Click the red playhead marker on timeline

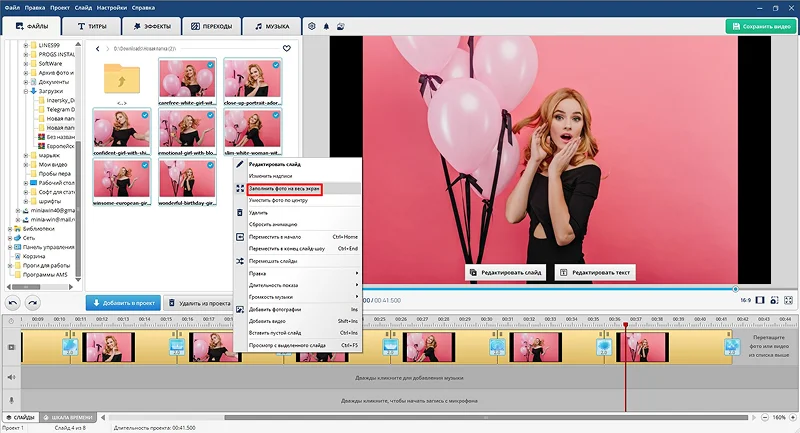pos(626,324)
